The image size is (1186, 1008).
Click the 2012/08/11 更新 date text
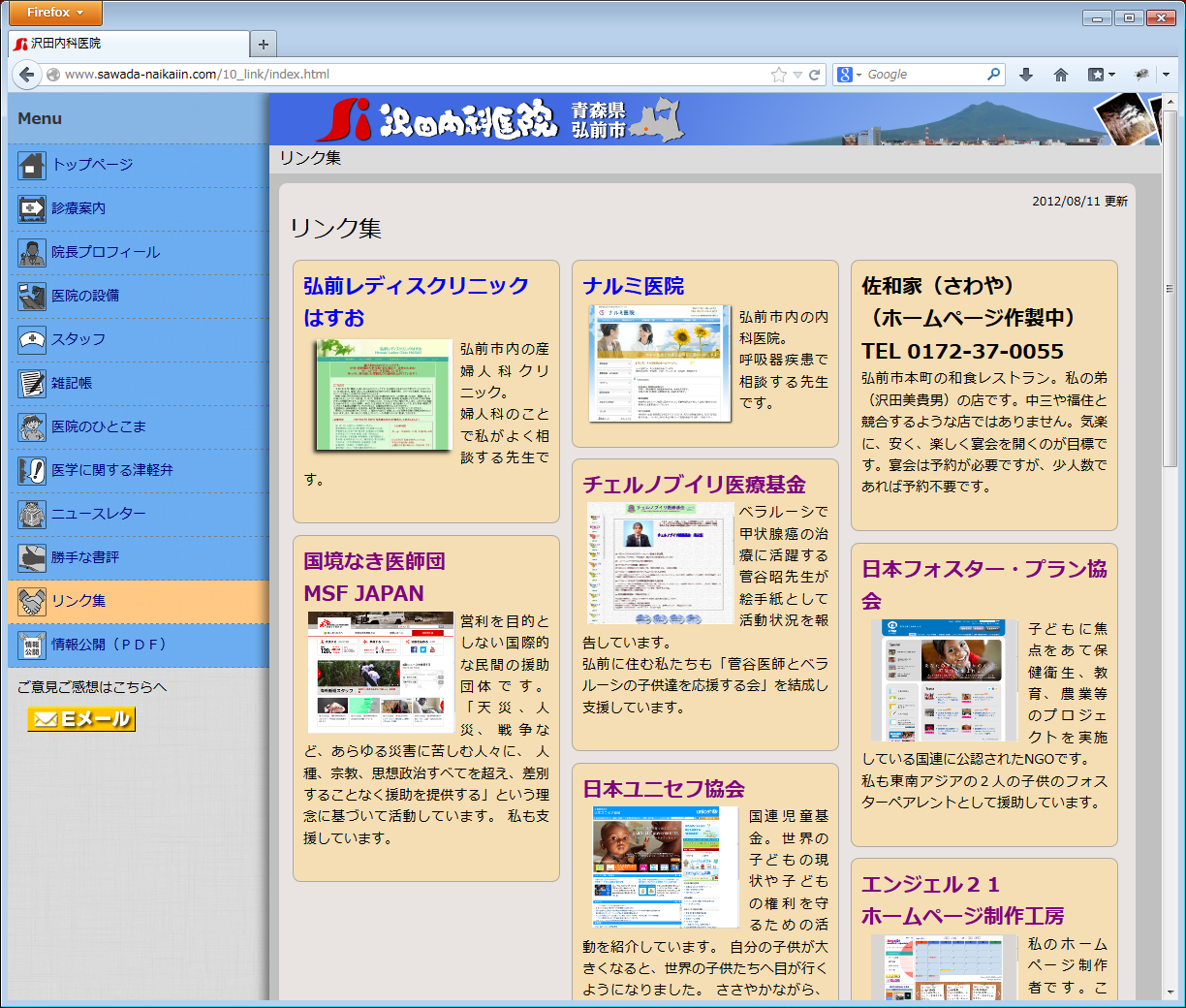[x=1079, y=202]
